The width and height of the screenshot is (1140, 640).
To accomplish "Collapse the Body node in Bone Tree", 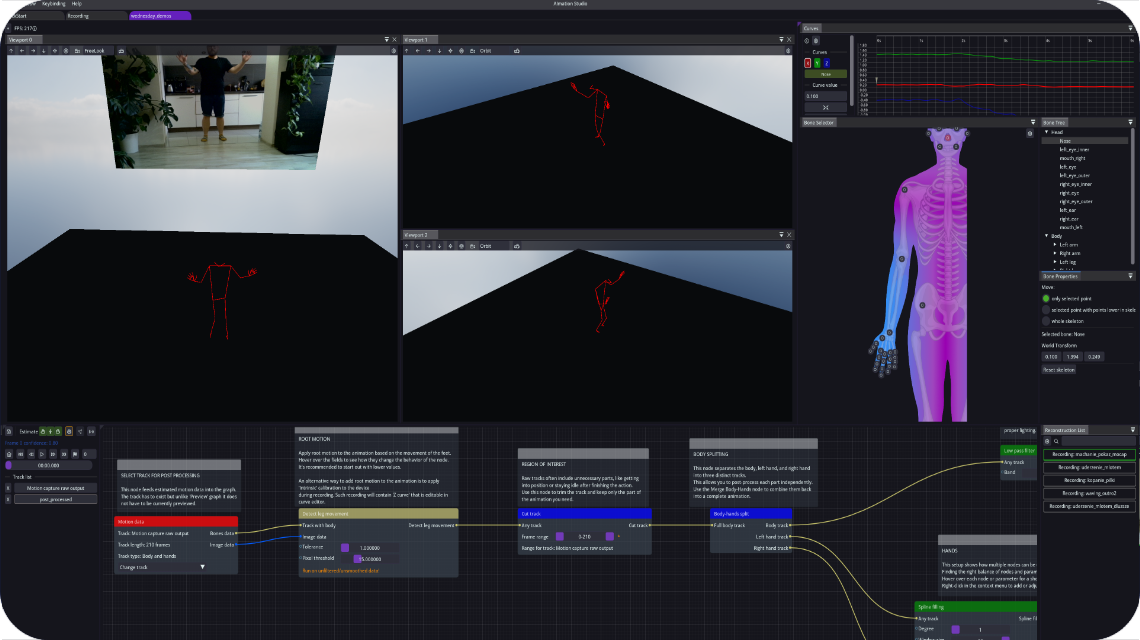I will pos(1046,236).
